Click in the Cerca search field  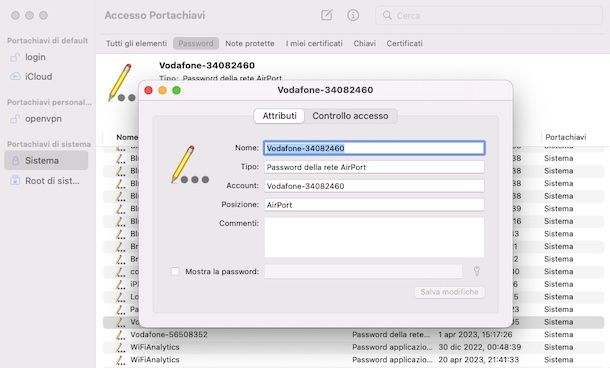click(489, 16)
